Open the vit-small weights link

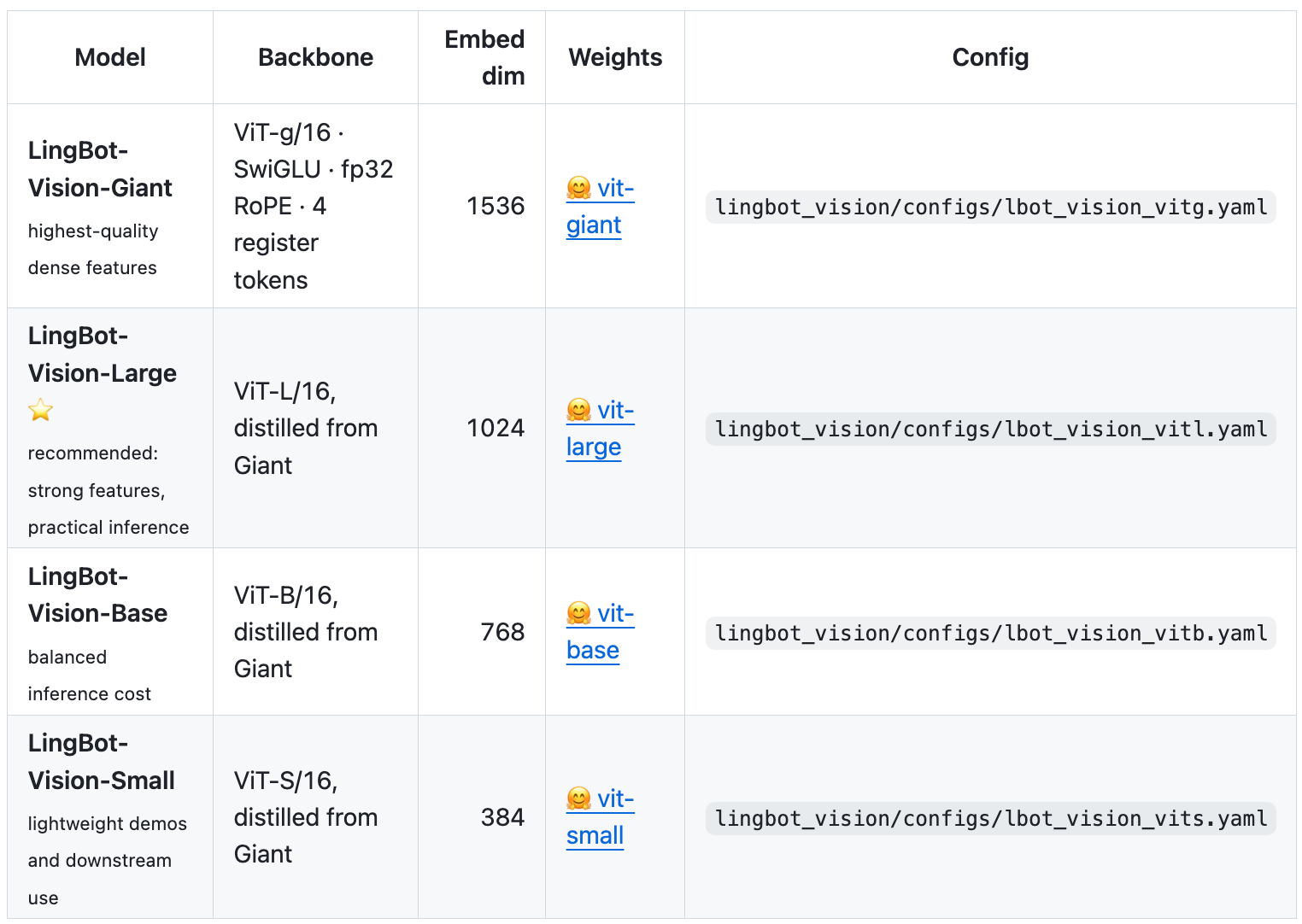click(600, 817)
